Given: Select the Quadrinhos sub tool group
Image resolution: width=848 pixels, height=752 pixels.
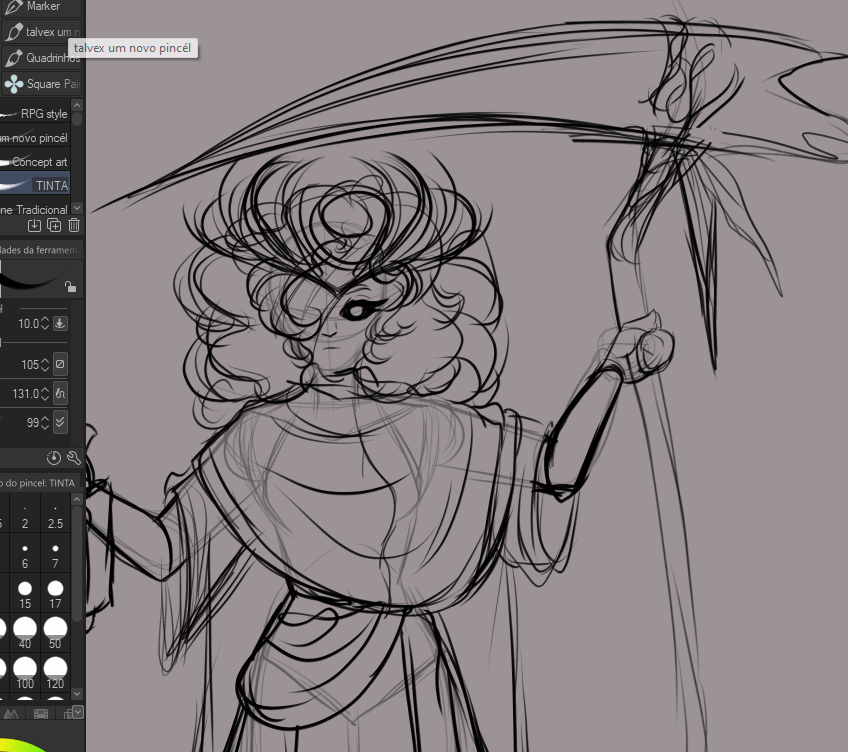Looking at the screenshot, I should tap(41, 57).
